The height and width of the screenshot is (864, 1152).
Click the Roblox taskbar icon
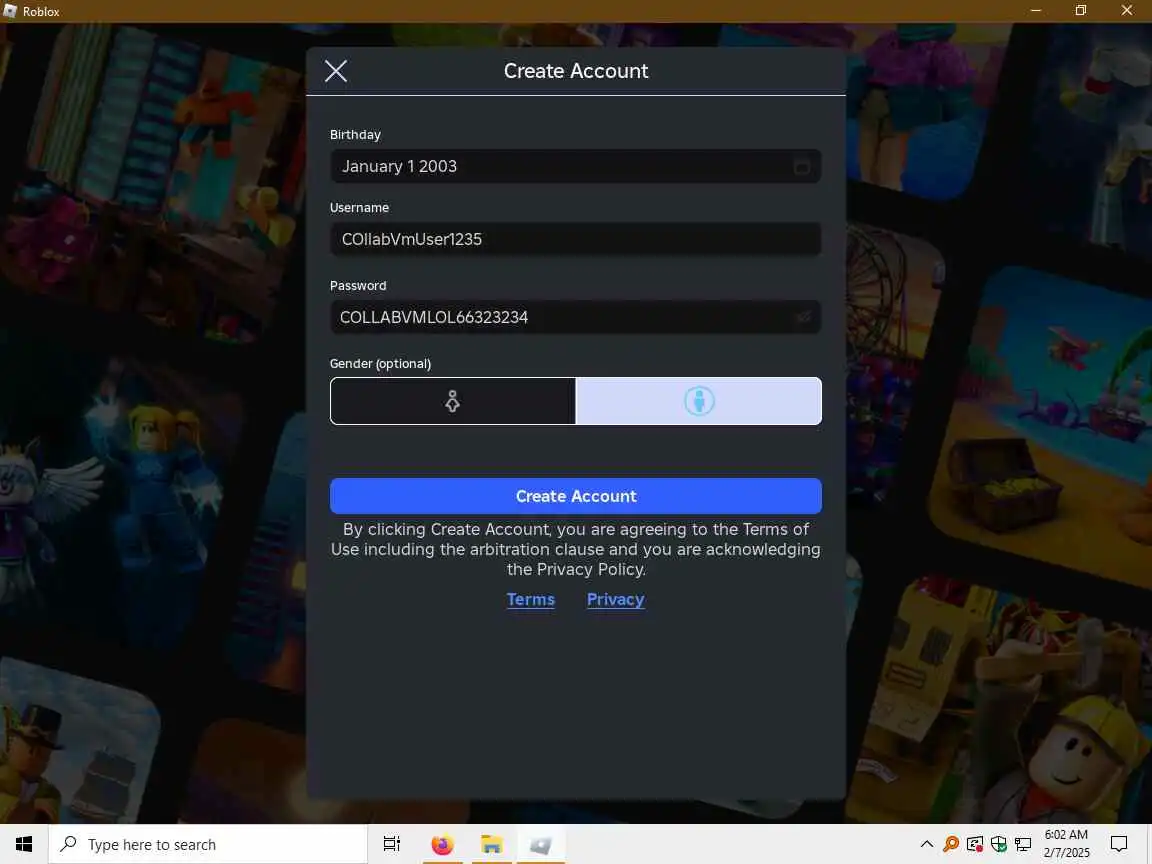[541, 844]
